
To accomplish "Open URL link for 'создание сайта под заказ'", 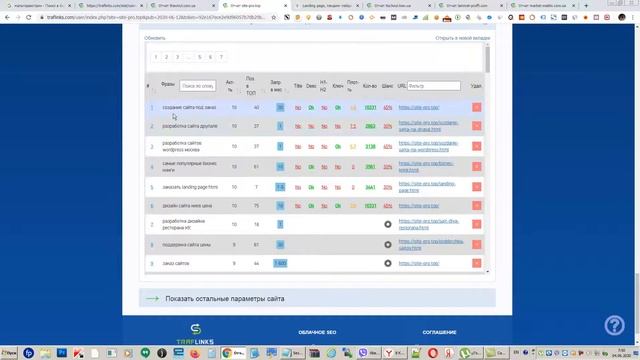I will [419, 107].
